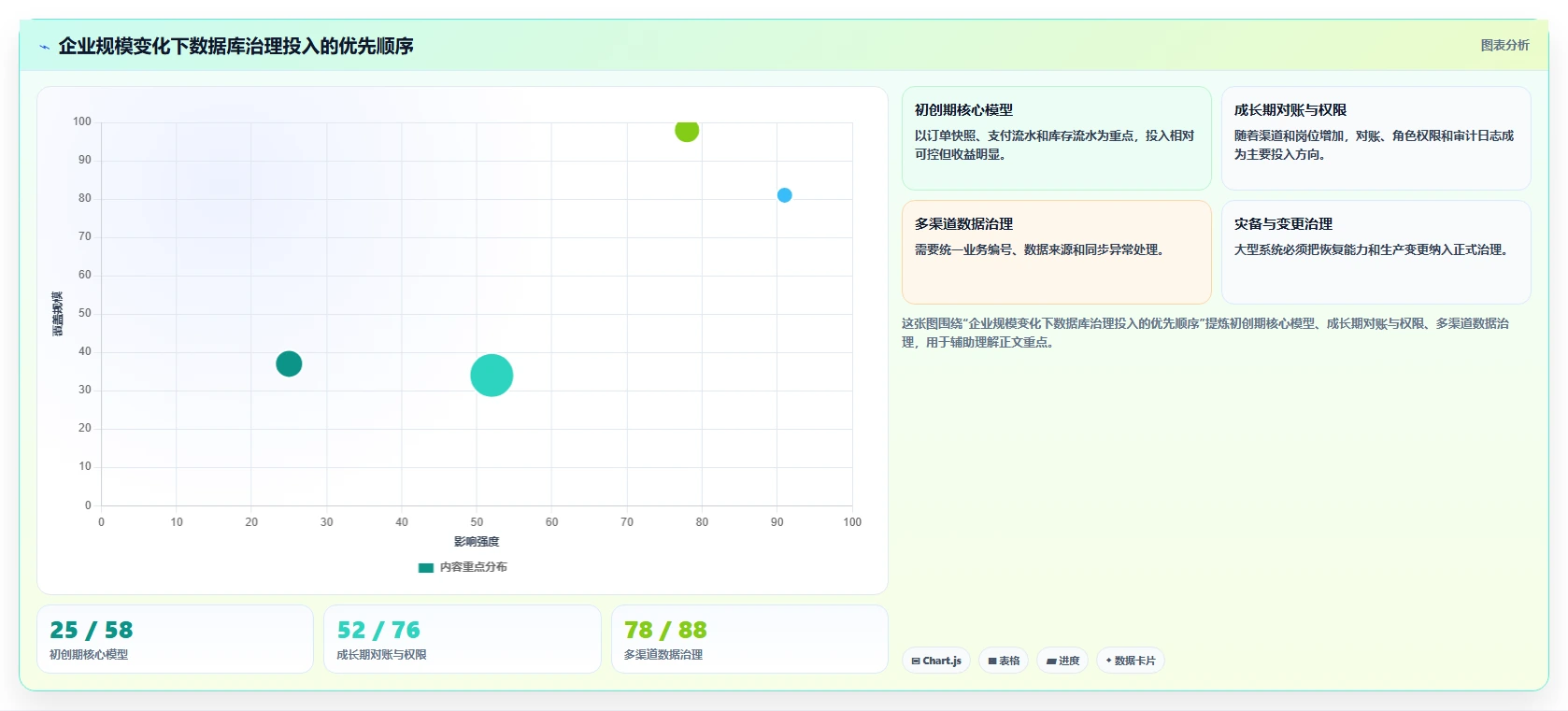Click the small icon before the chart title
1568x711 pixels.
click(44, 47)
